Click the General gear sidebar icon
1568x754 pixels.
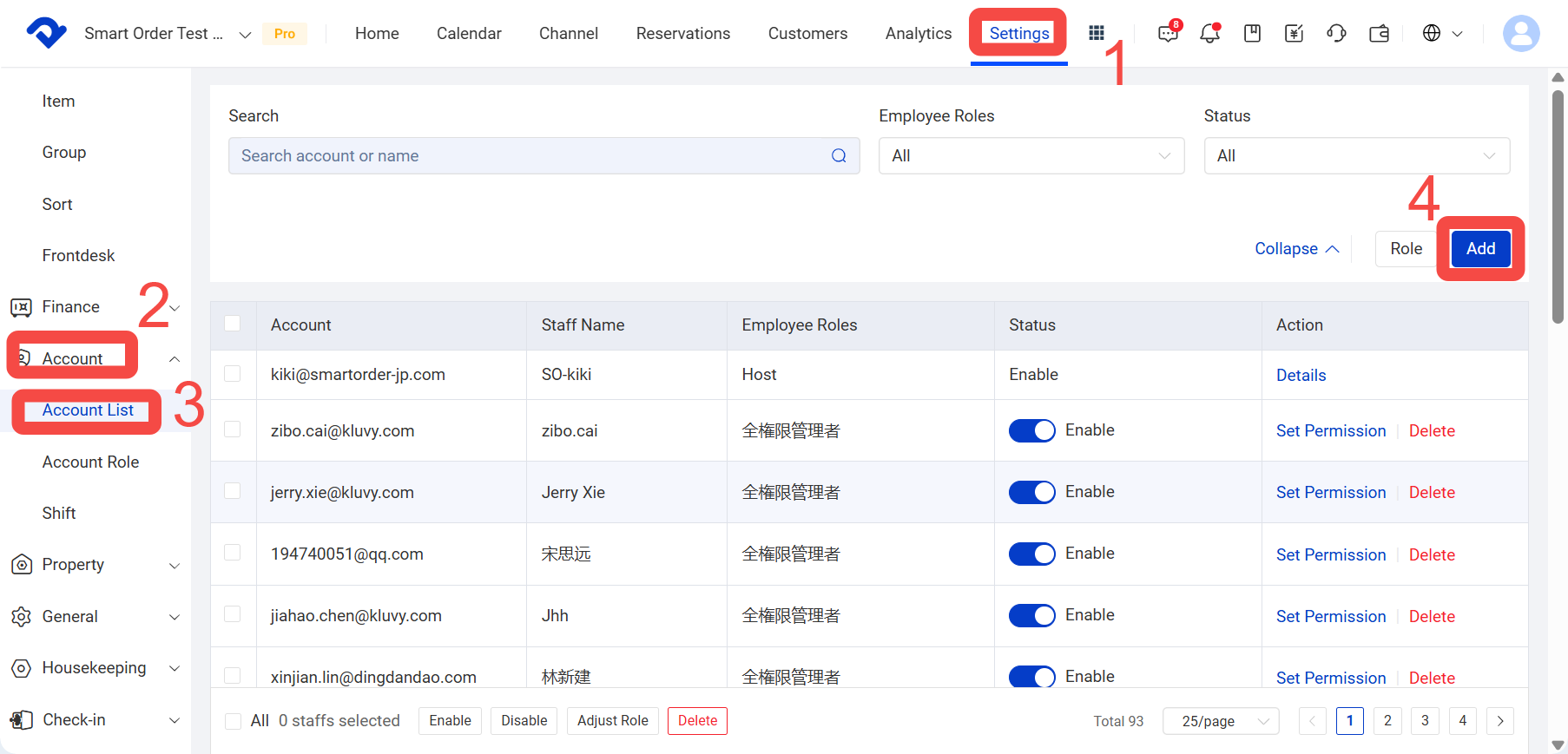click(x=22, y=617)
